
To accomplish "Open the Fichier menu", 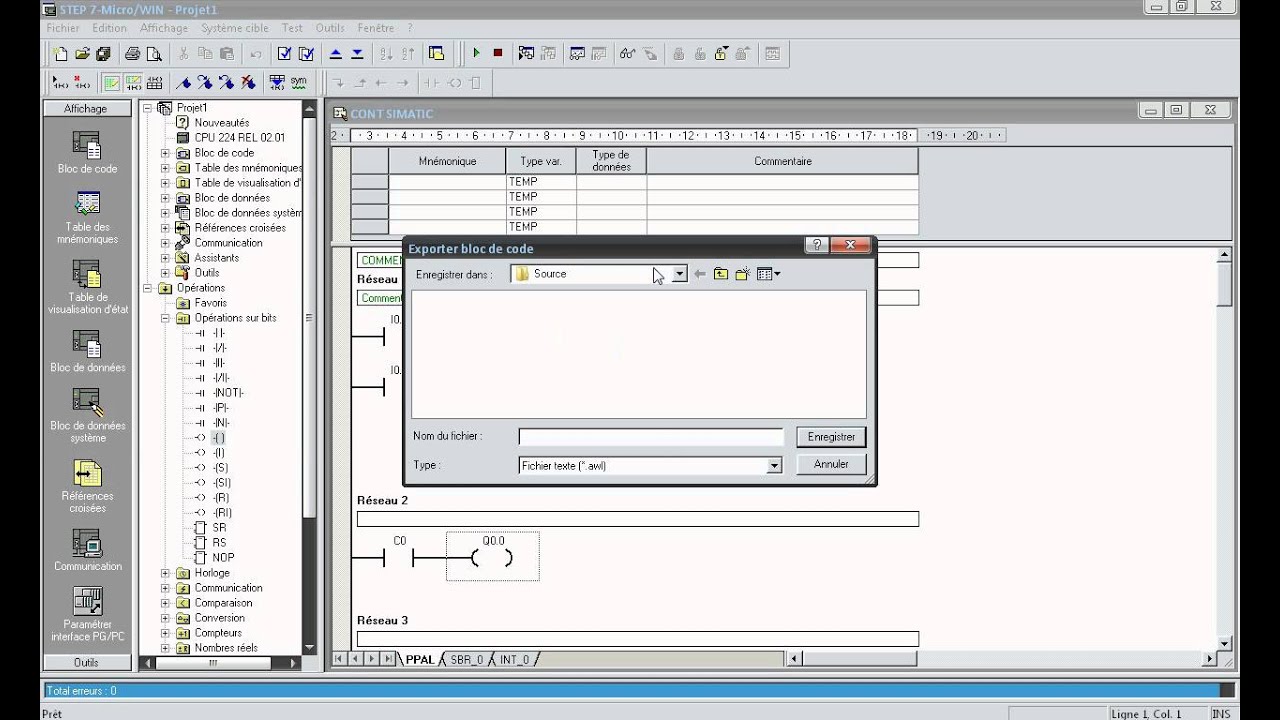I will click(63, 28).
